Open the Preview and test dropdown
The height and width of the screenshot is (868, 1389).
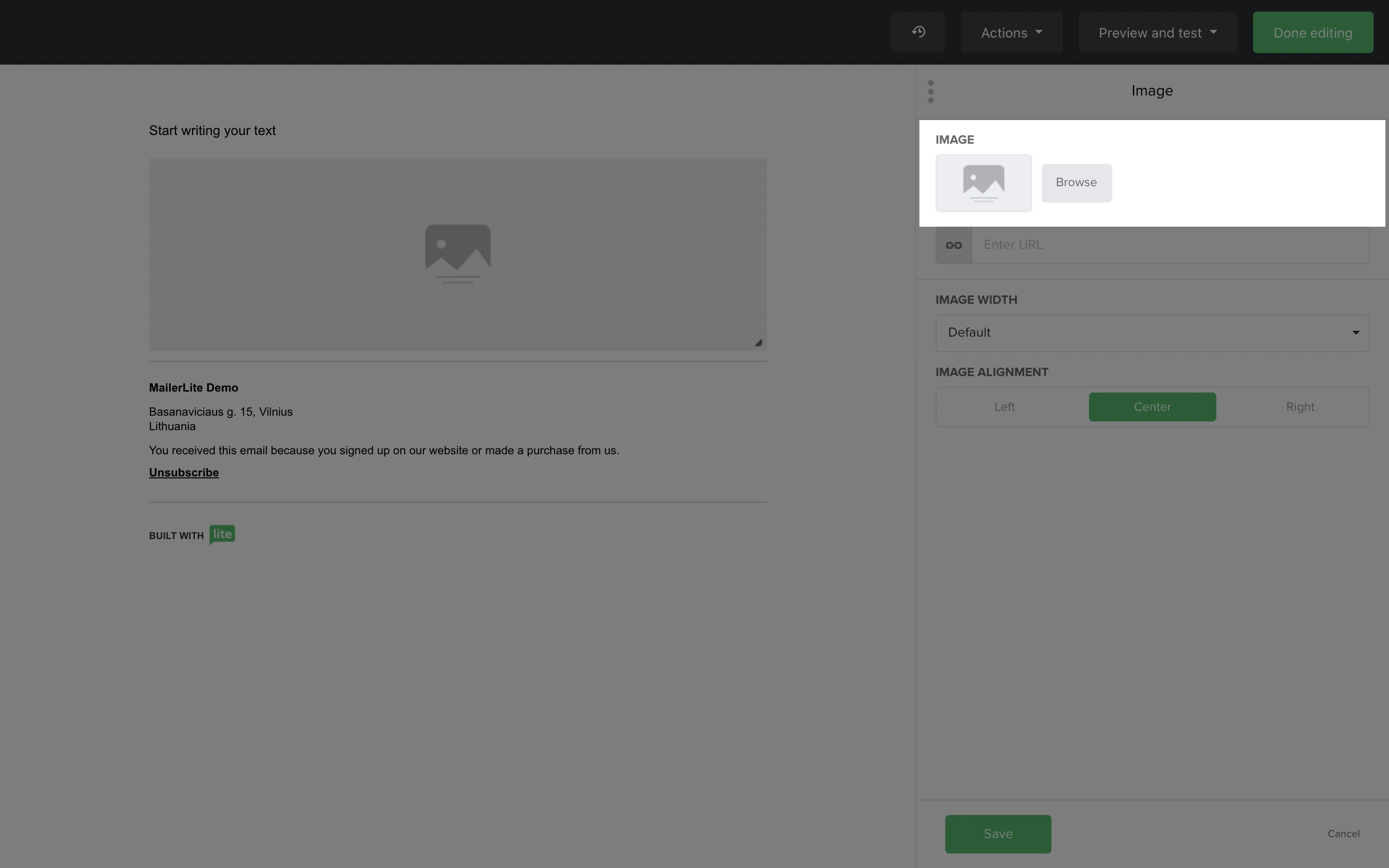(x=1157, y=33)
